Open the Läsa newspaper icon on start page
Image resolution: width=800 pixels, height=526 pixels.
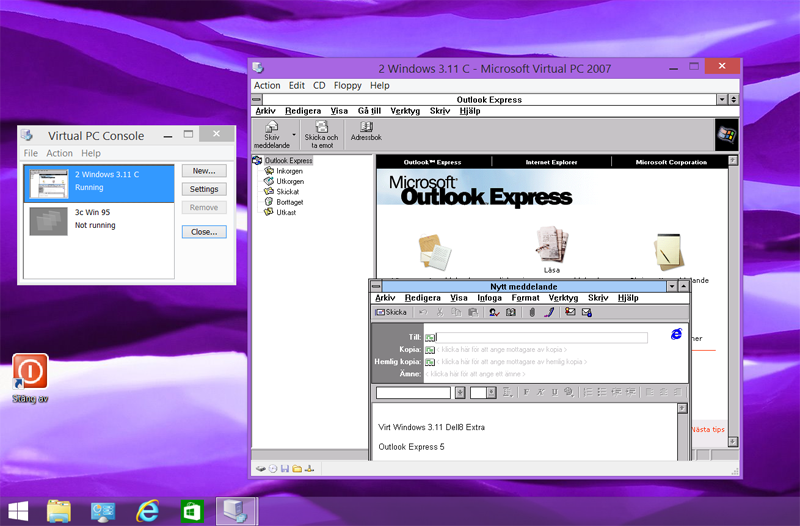tap(551, 245)
